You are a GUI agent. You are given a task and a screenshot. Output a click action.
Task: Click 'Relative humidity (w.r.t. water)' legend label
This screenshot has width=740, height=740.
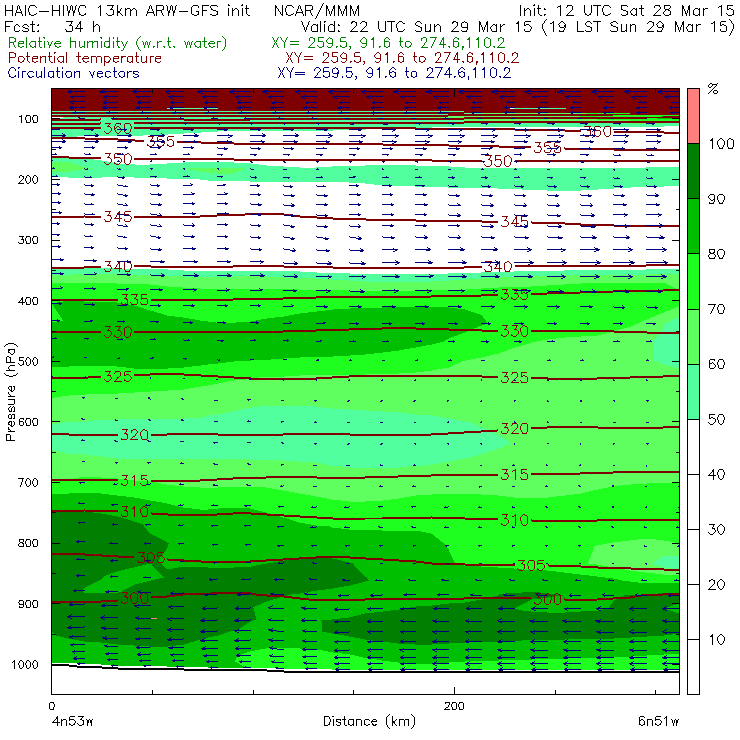118,43
